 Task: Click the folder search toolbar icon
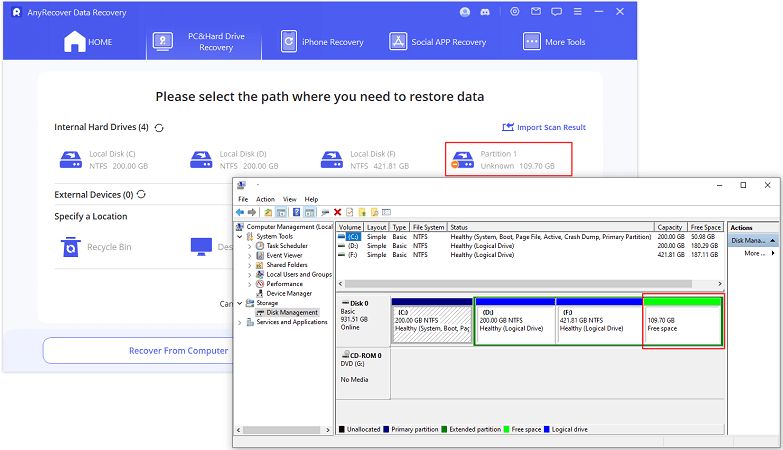pos(374,212)
